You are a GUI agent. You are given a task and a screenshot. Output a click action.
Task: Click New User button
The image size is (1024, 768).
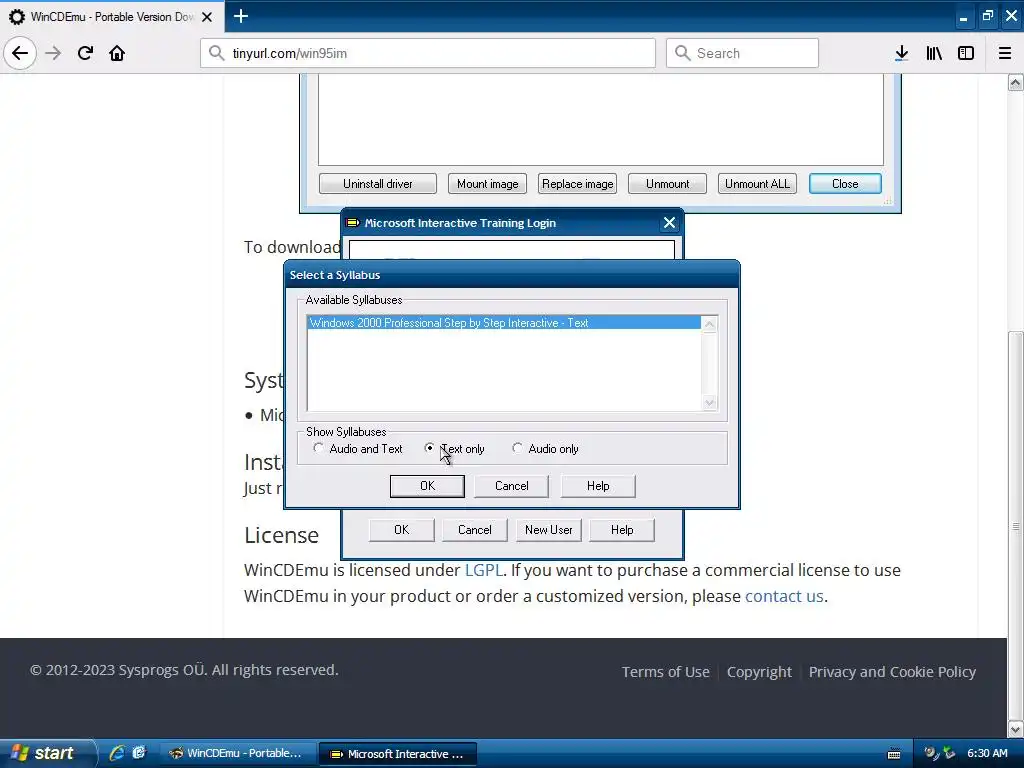pyautogui.click(x=549, y=530)
